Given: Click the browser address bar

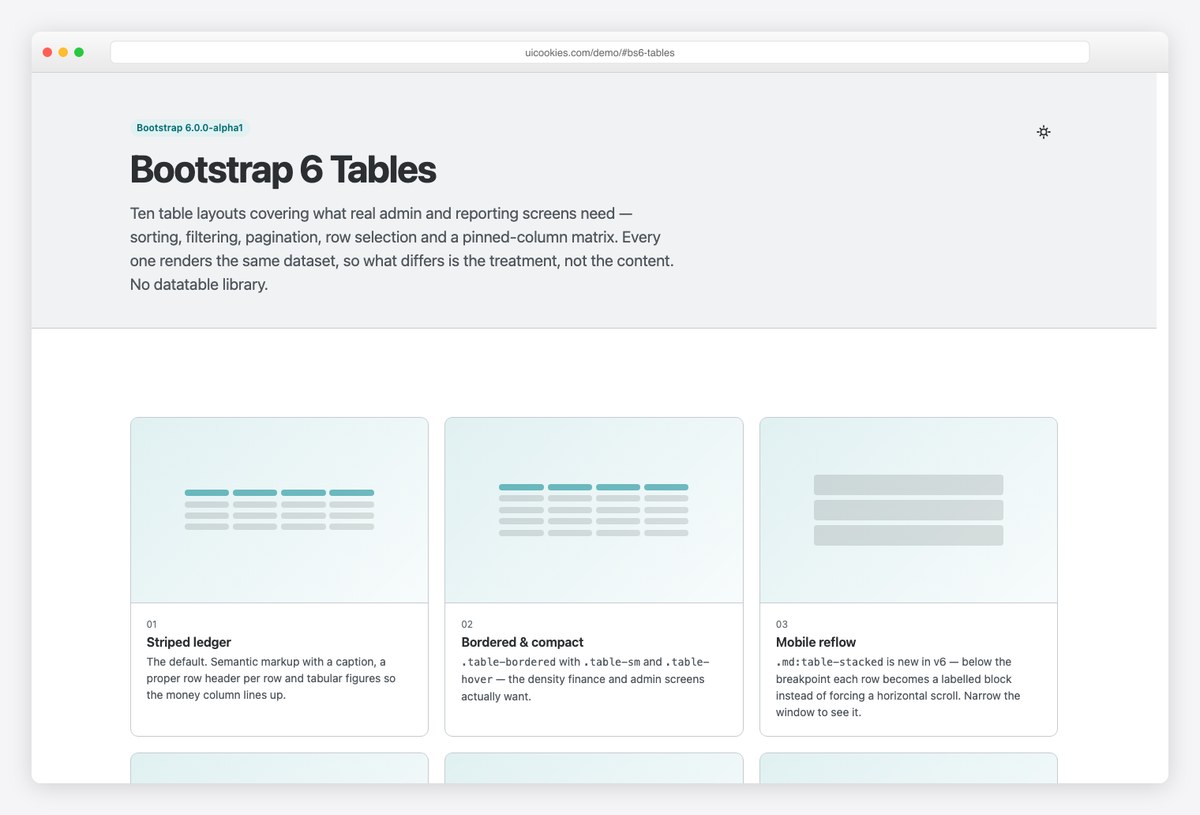Looking at the screenshot, I should click(x=600, y=52).
